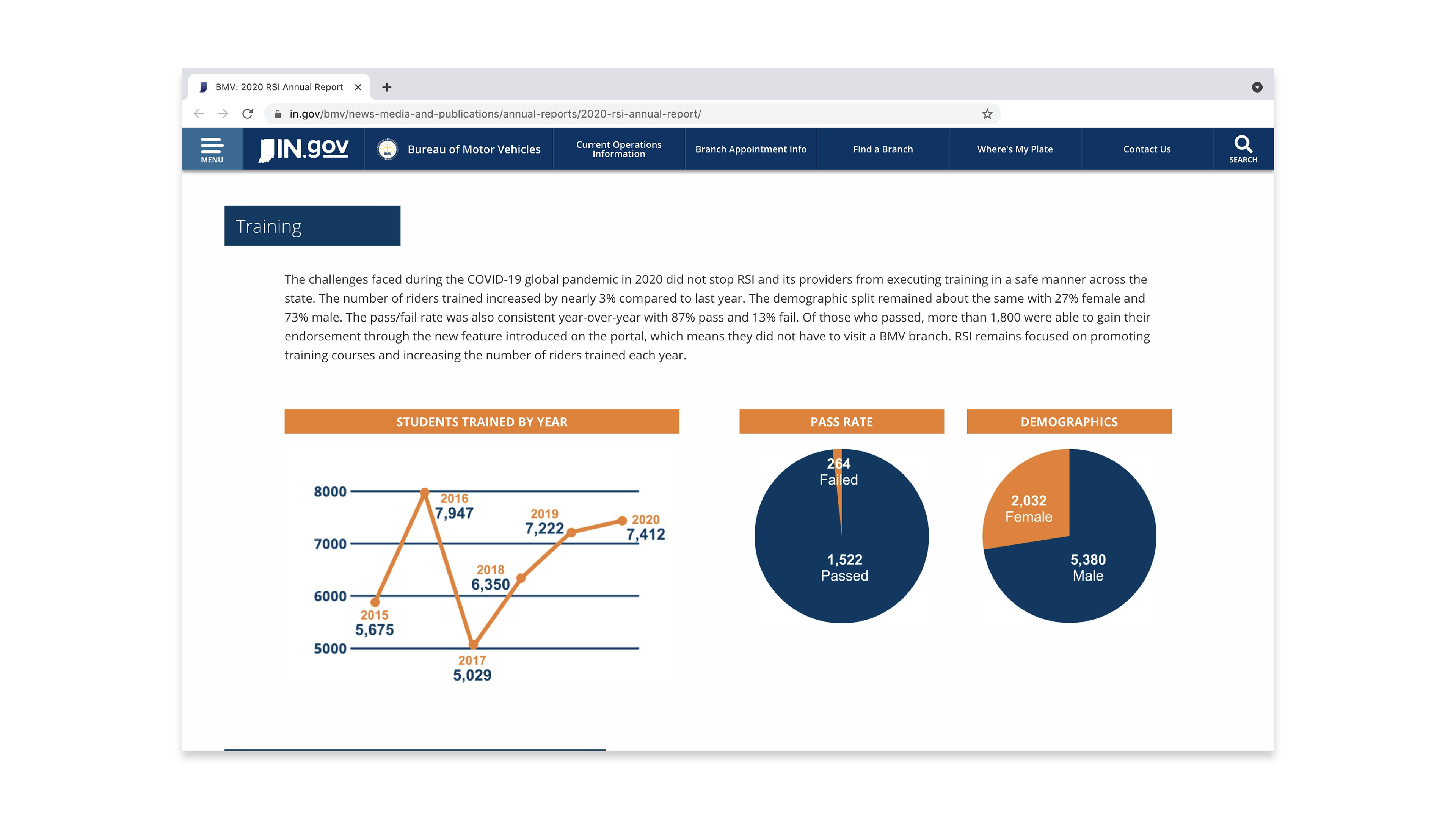The height and width of the screenshot is (819, 1456).
Task: Click the 2018 data point on chart
Action: point(521,577)
